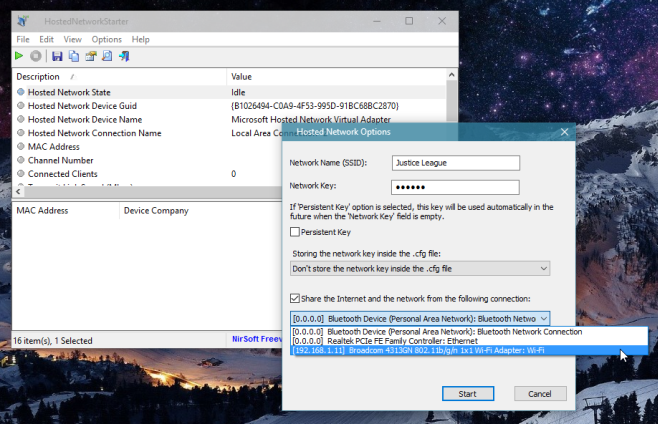Click the Find magnifier toolbar icon
This screenshot has height=424, width=658.
107,56
